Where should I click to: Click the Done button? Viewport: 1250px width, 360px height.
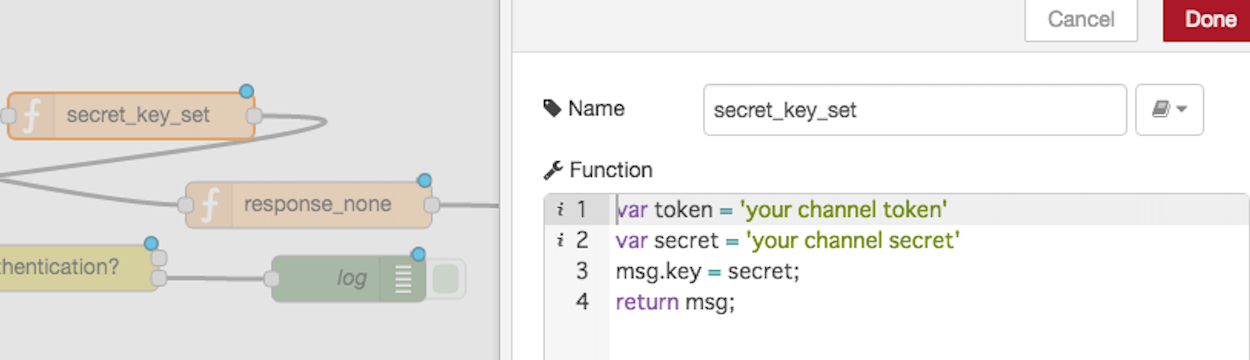pyautogui.click(x=1209, y=19)
